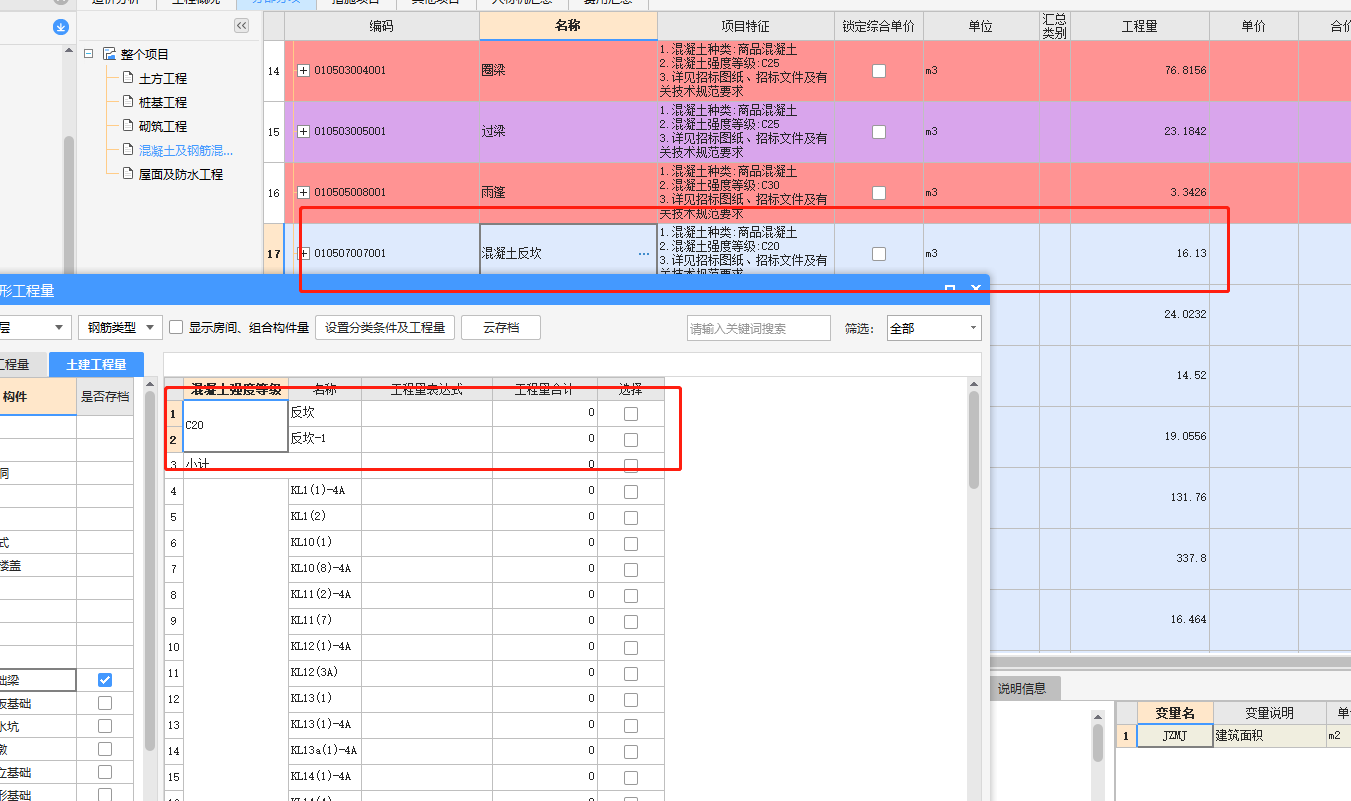Tick the 选择 checkbox for KL1(2) row
The image size is (1351, 801).
click(631, 518)
